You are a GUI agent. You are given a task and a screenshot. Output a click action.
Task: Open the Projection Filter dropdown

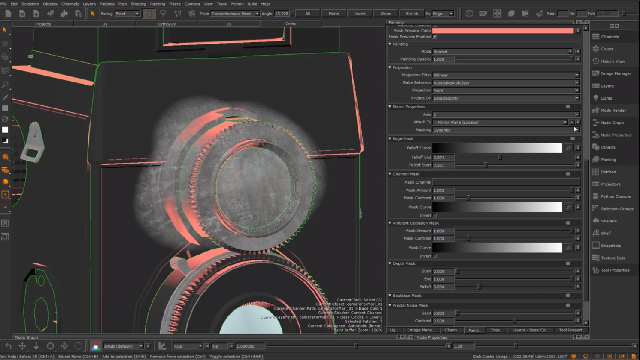[506, 75]
